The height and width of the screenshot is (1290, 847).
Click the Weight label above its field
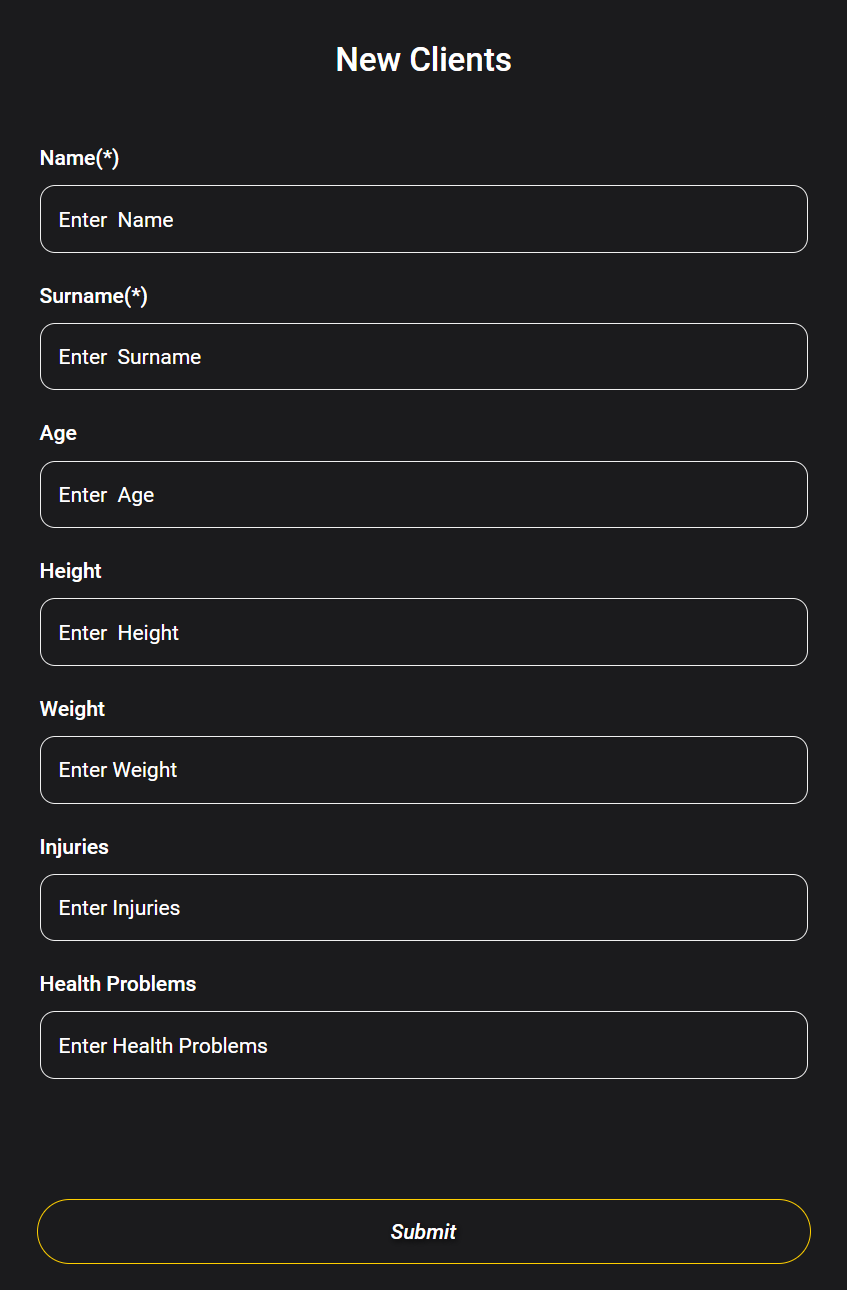pos(72,709)
